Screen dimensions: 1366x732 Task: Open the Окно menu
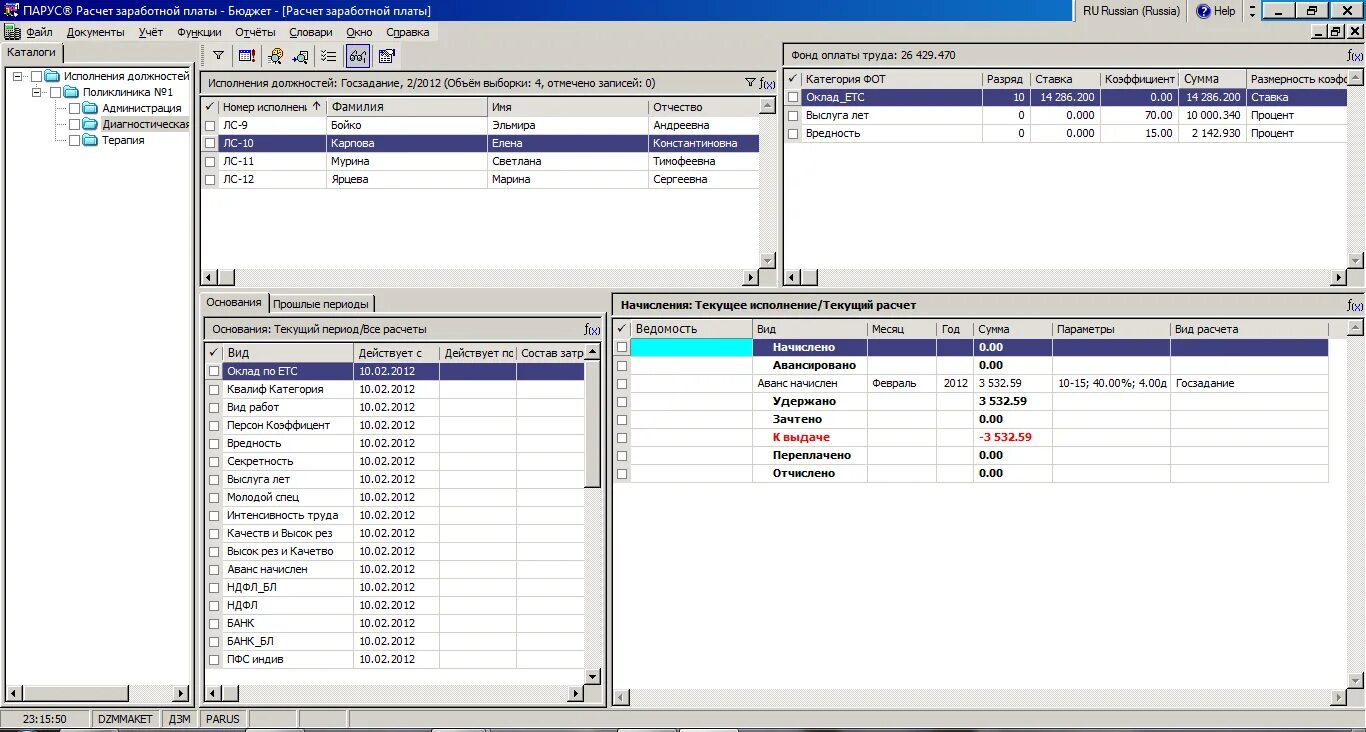click(x=359, y=32)
